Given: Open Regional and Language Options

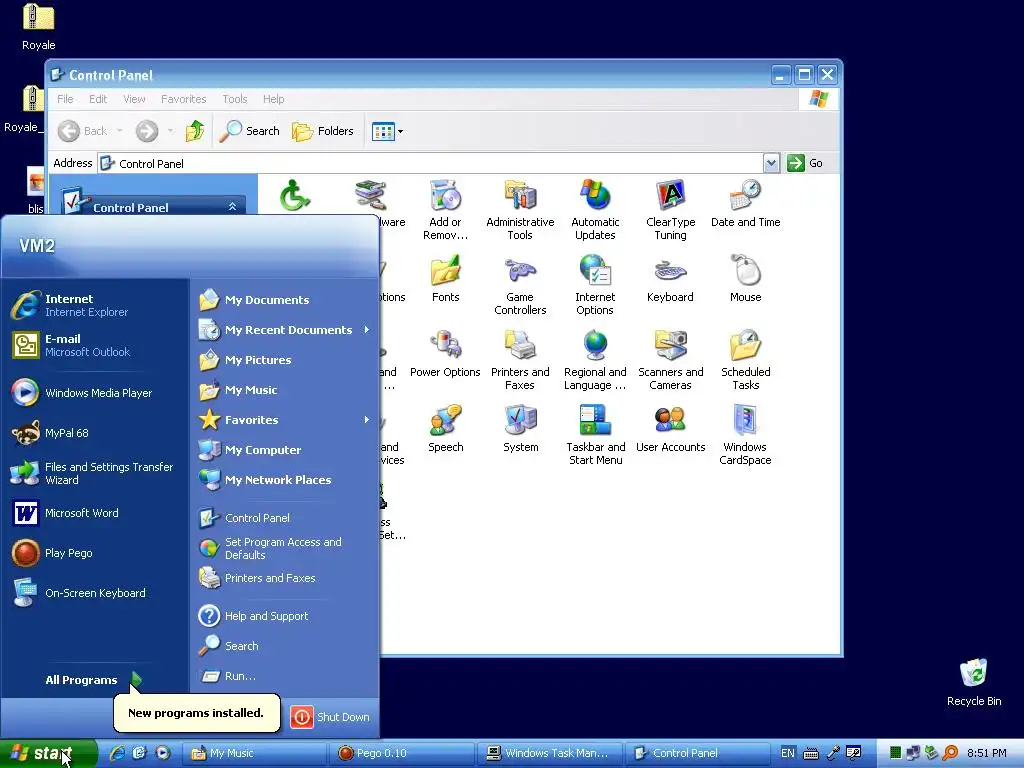Looking at the screenshot, I should tap(595, 360).
